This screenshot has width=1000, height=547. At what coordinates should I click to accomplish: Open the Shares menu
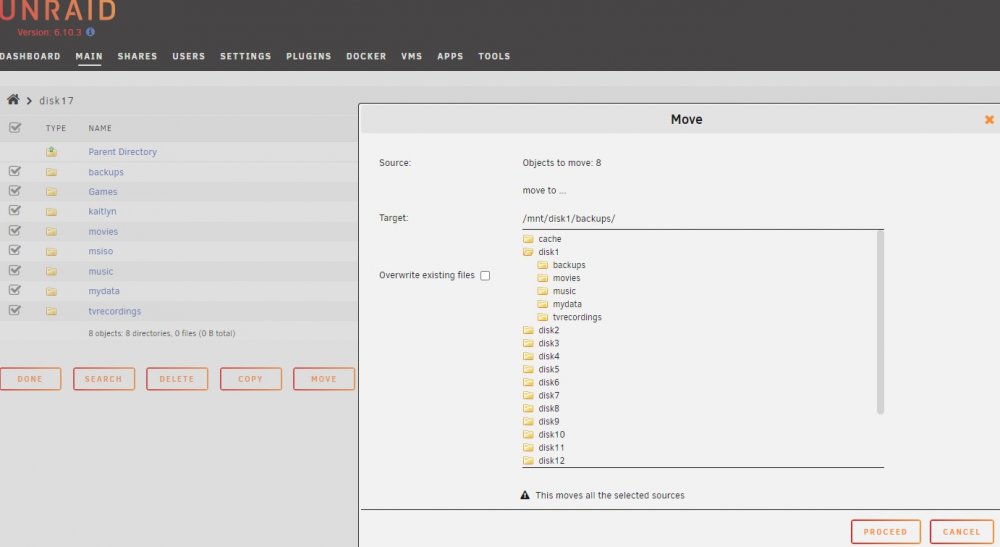pos(137,56)
